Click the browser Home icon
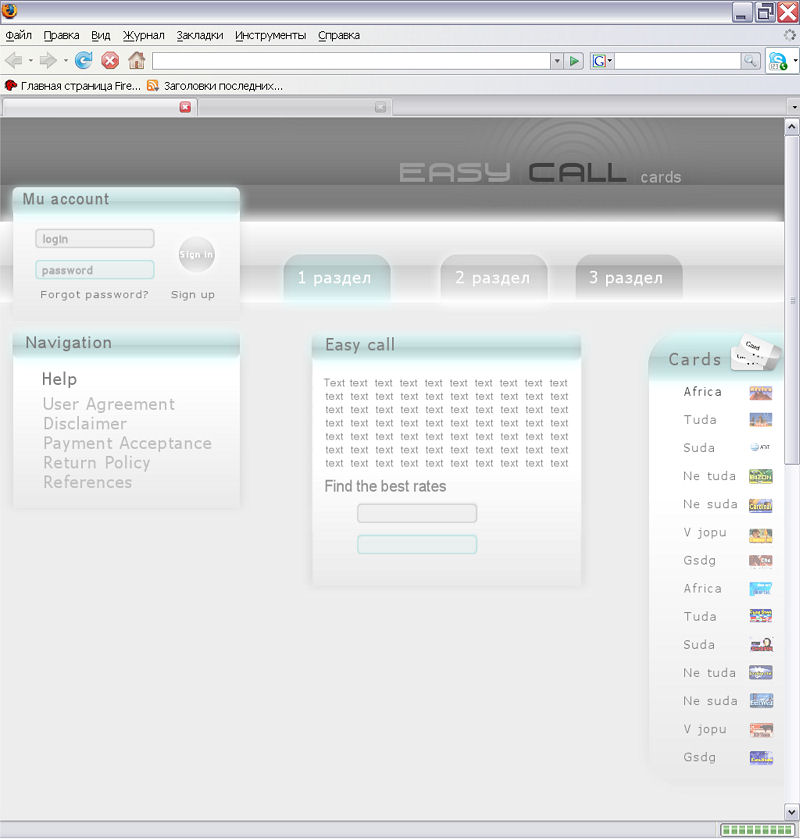The image size is (800, 839). (x=137, y=60)
